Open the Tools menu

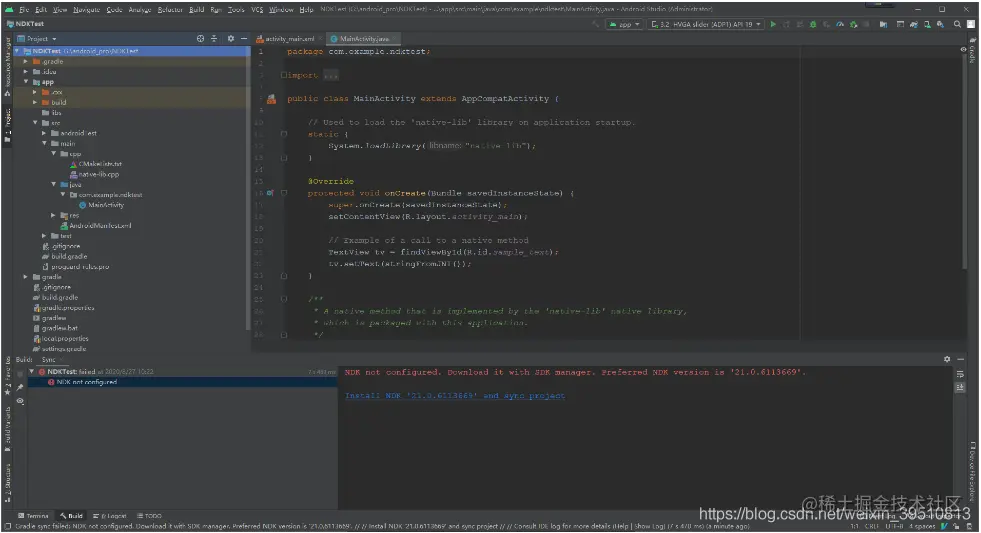tap(236, 9)
